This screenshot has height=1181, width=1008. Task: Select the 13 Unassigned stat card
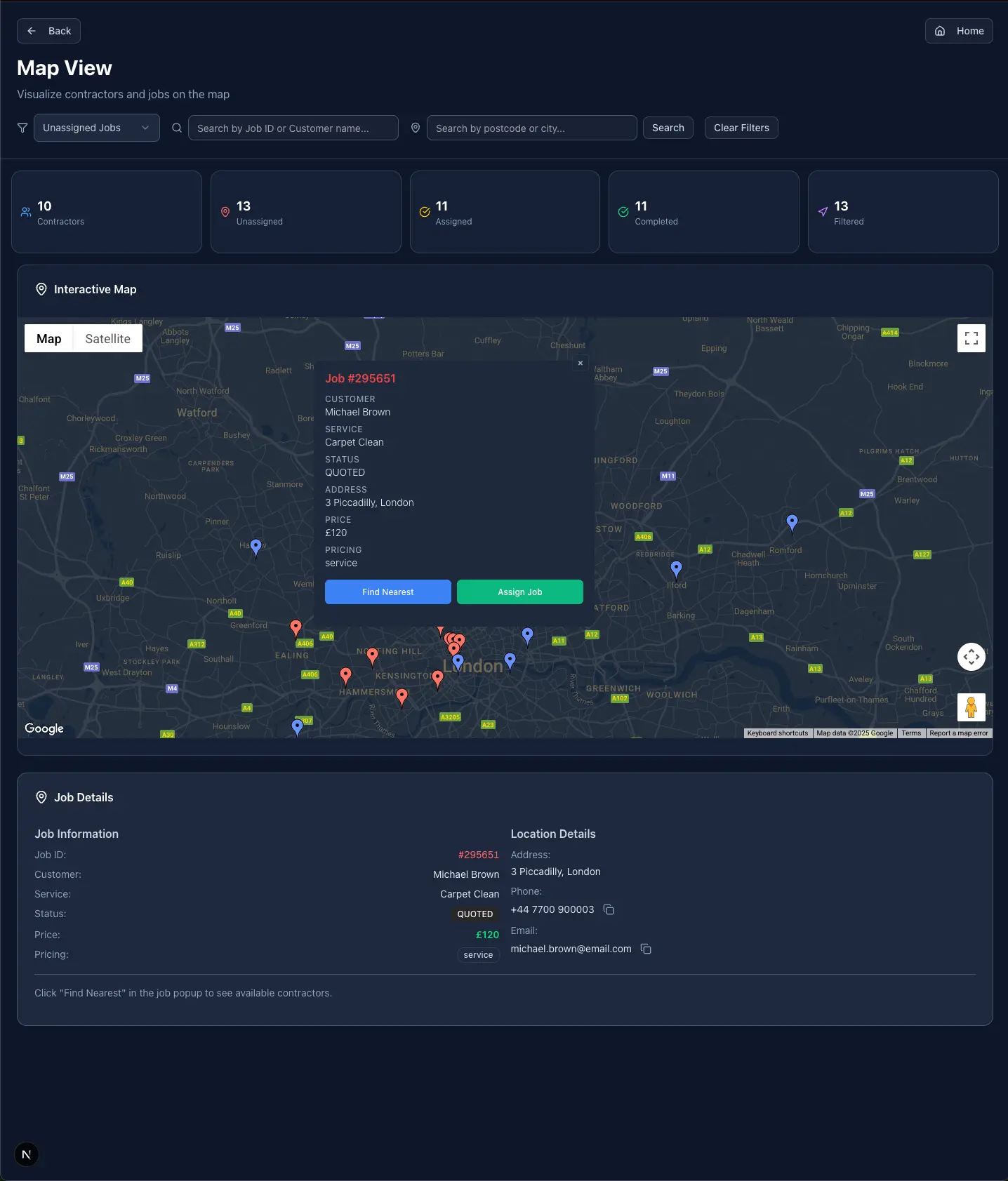click(306, 212)
